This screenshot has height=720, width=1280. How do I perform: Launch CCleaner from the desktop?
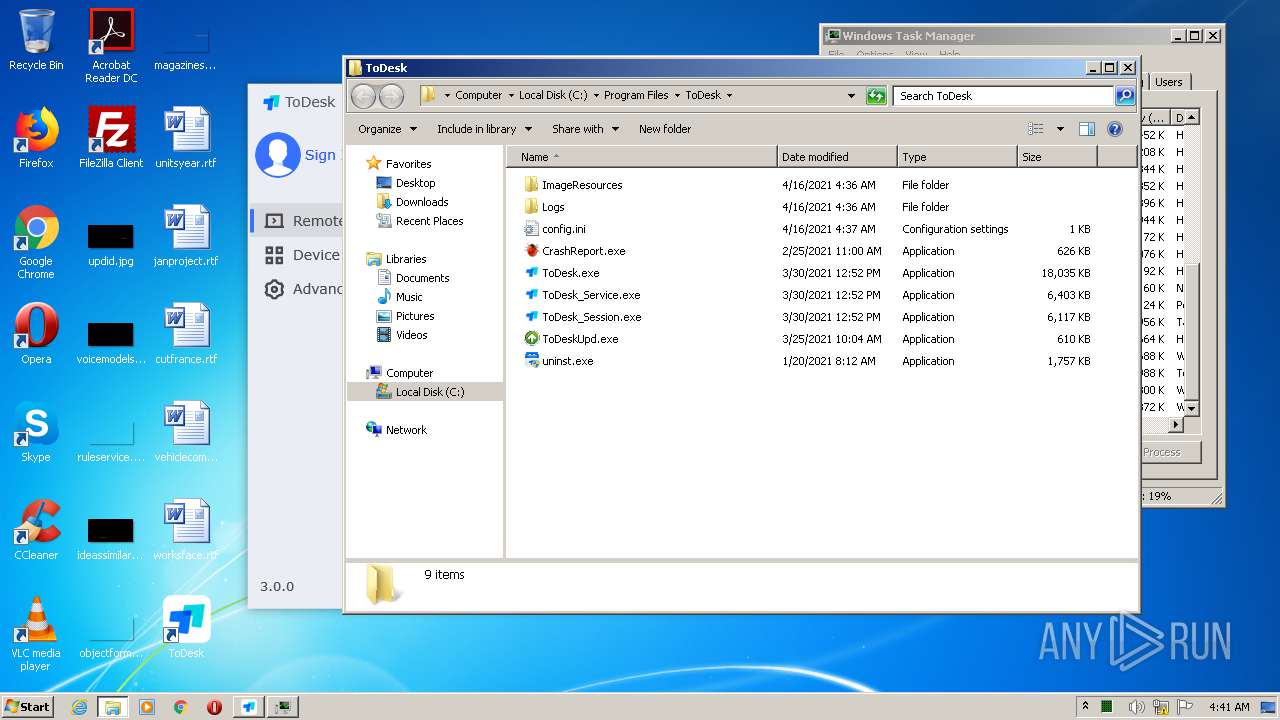click(36, 530)
